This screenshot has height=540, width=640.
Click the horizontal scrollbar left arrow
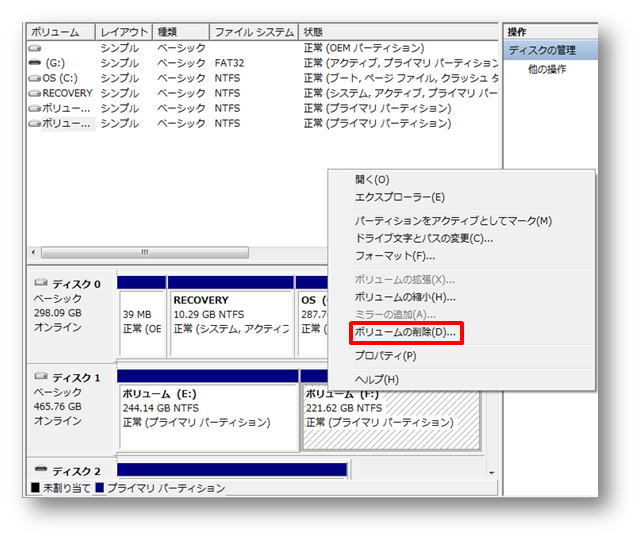click(x=33, y=252)
